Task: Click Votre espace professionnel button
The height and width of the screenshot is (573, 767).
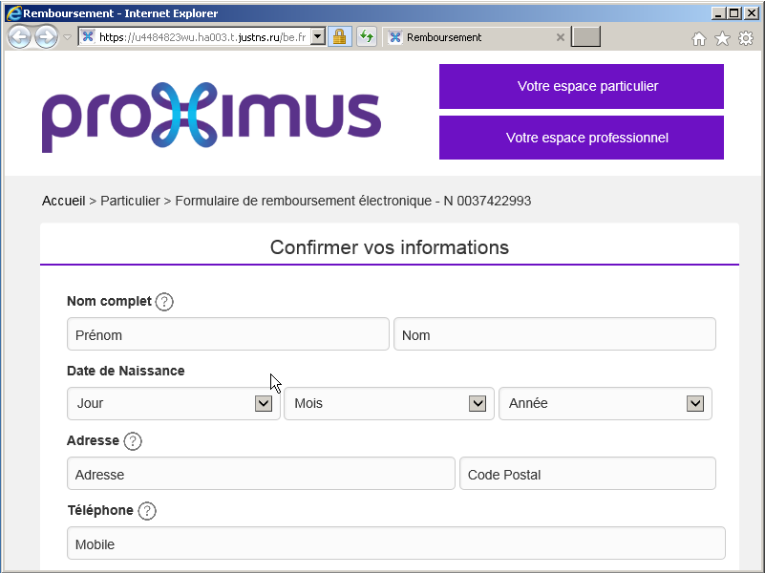Action: tap(581, 138)
